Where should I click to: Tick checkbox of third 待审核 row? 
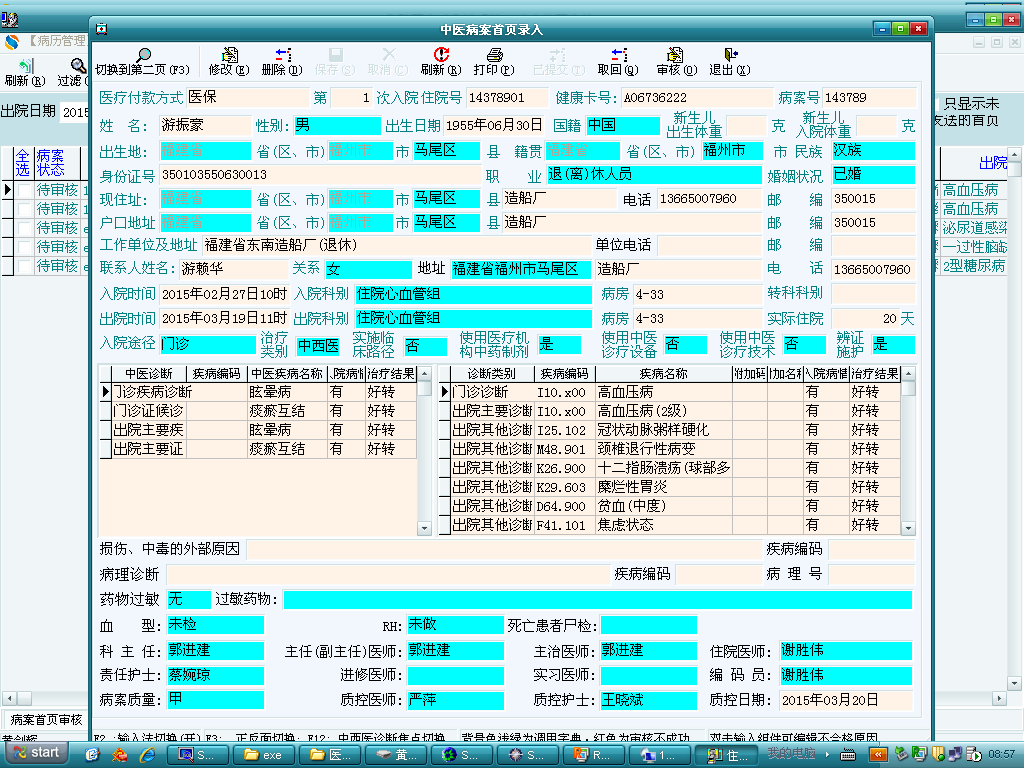(24, 228)
